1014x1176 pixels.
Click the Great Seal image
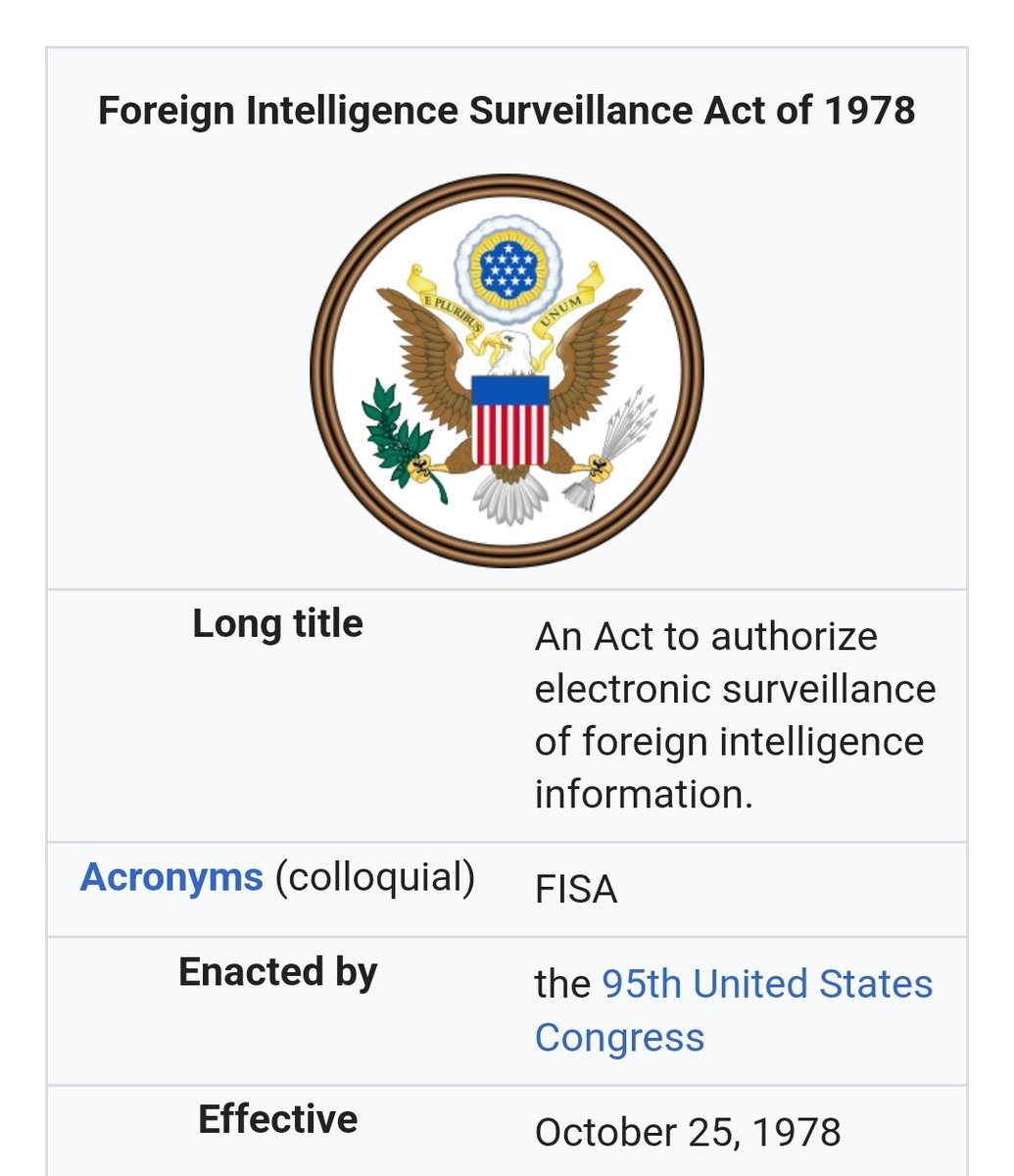(507, 370)
